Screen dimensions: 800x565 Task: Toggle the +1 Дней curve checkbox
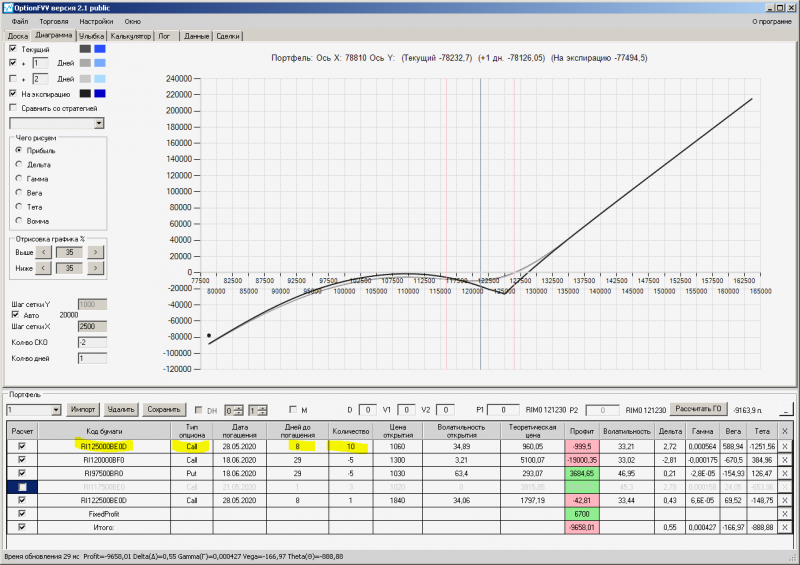click(13, 63)
